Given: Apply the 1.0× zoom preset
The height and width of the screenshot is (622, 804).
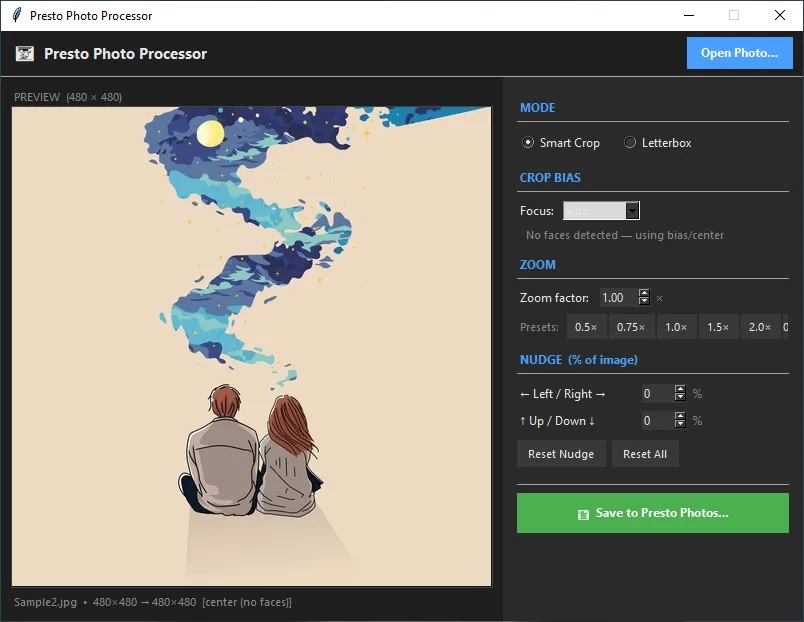Looking at the screenshot, I should pos(676,327).
